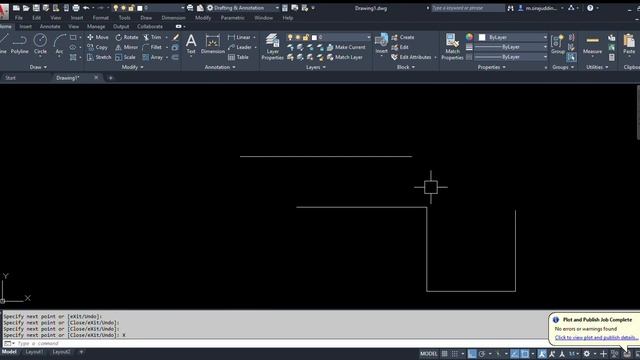
Task: Select the Arc draw tool
Action: click(60, 44)
